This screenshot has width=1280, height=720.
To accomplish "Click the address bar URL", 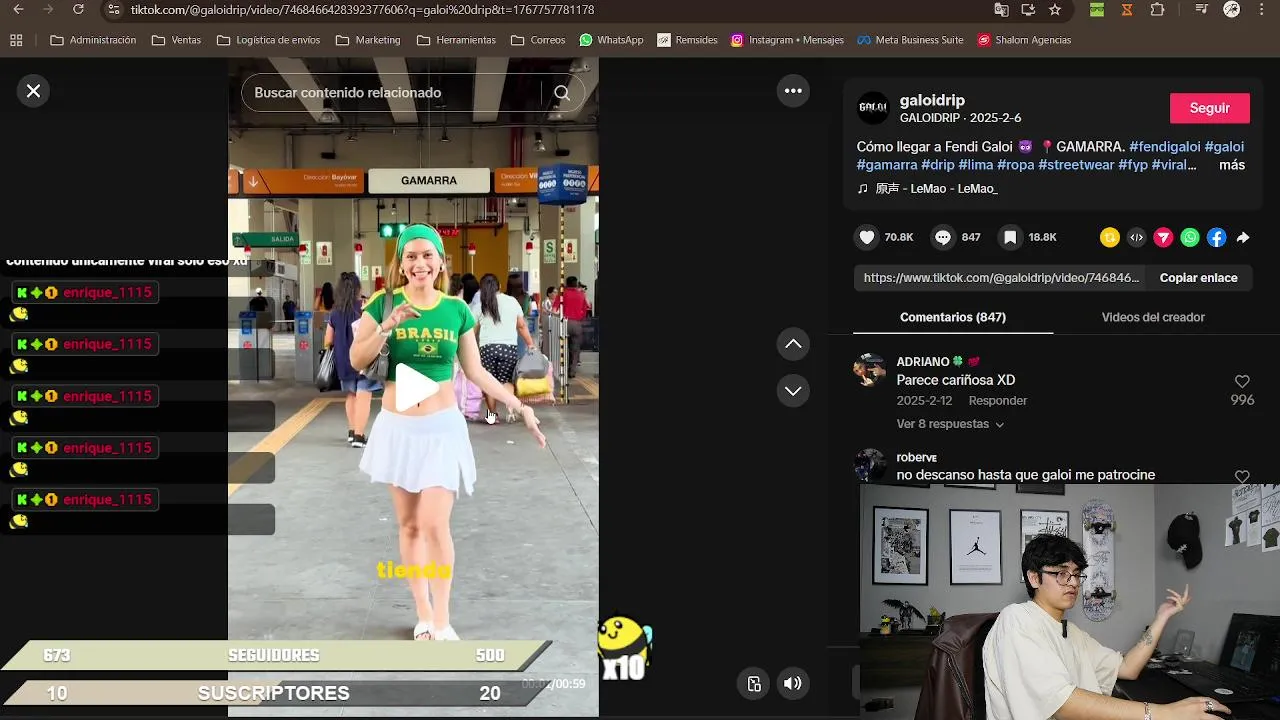I will click(x=363, y=10).
